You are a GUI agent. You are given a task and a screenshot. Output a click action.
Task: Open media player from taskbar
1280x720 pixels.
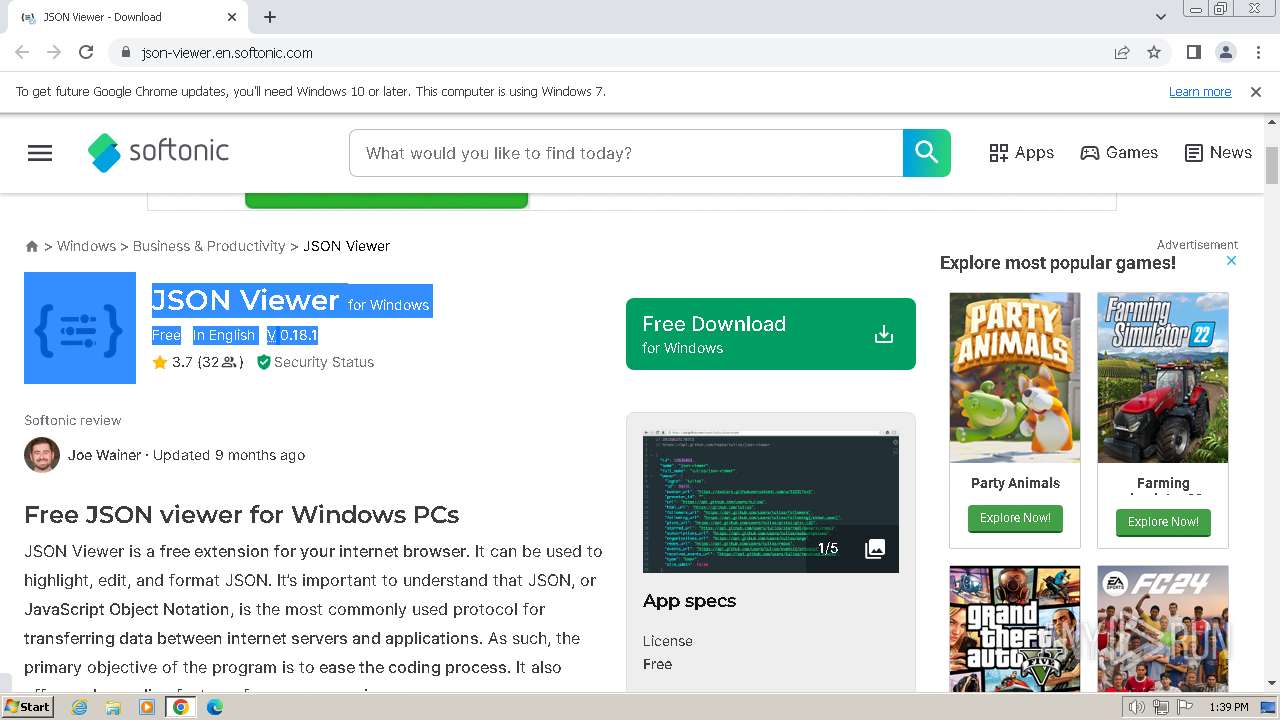[147, 707]
